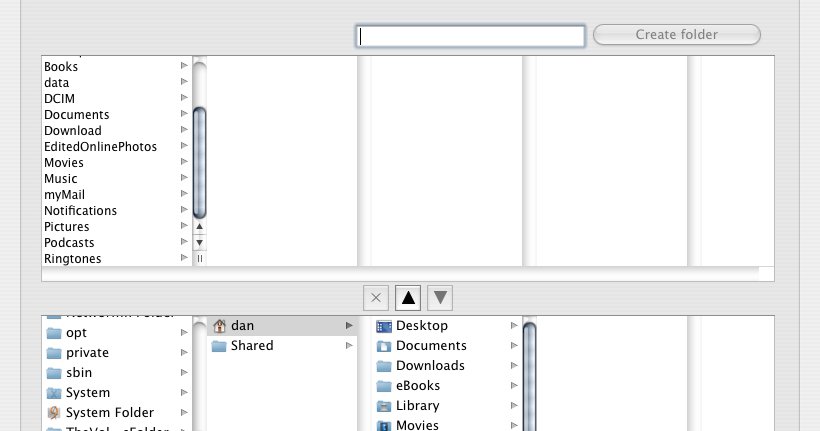Select the dan row text
This screenshot has height=431, width=820.
tap(242, 325)
